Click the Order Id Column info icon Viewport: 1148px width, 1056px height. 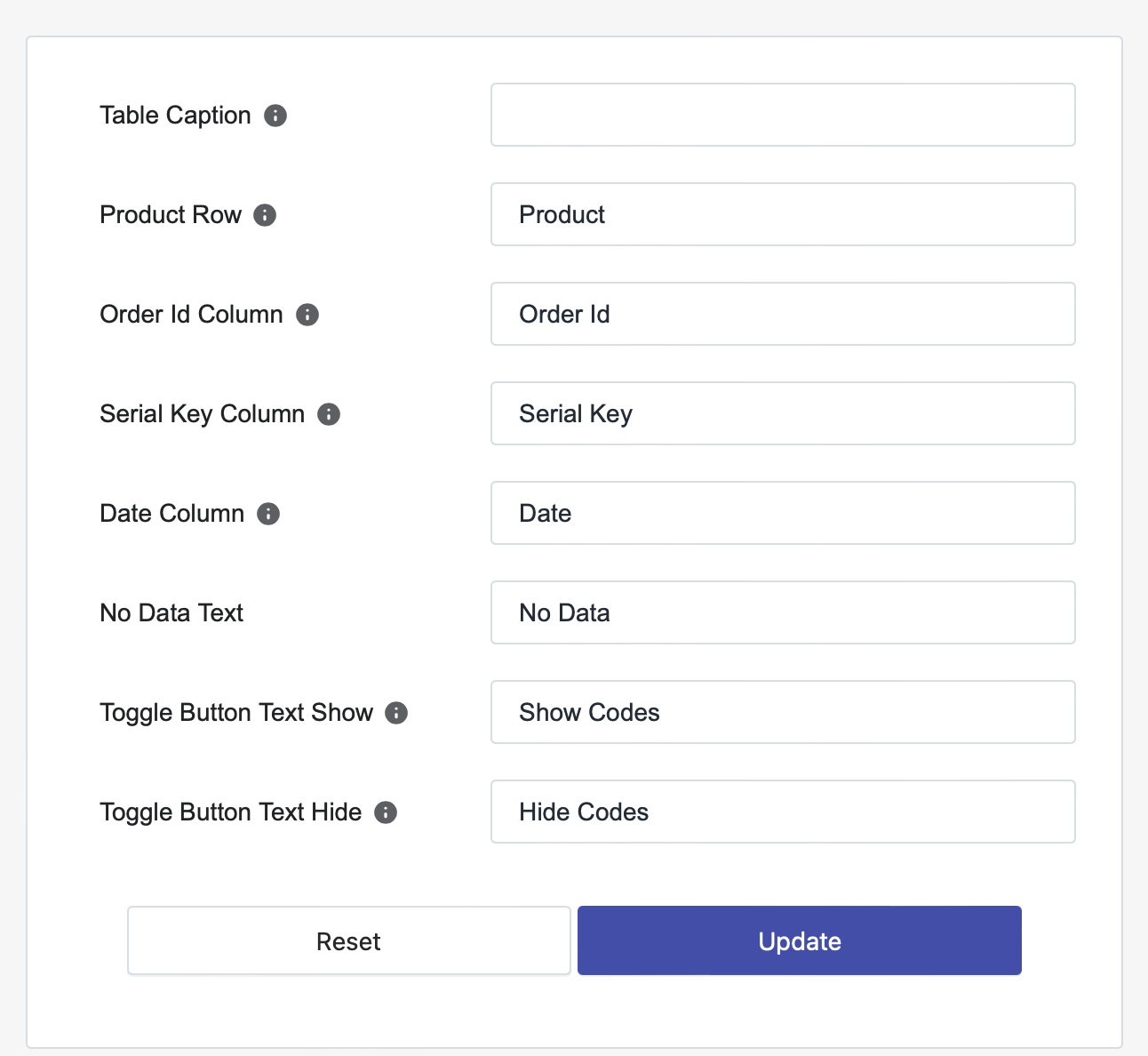pos(307,315)
